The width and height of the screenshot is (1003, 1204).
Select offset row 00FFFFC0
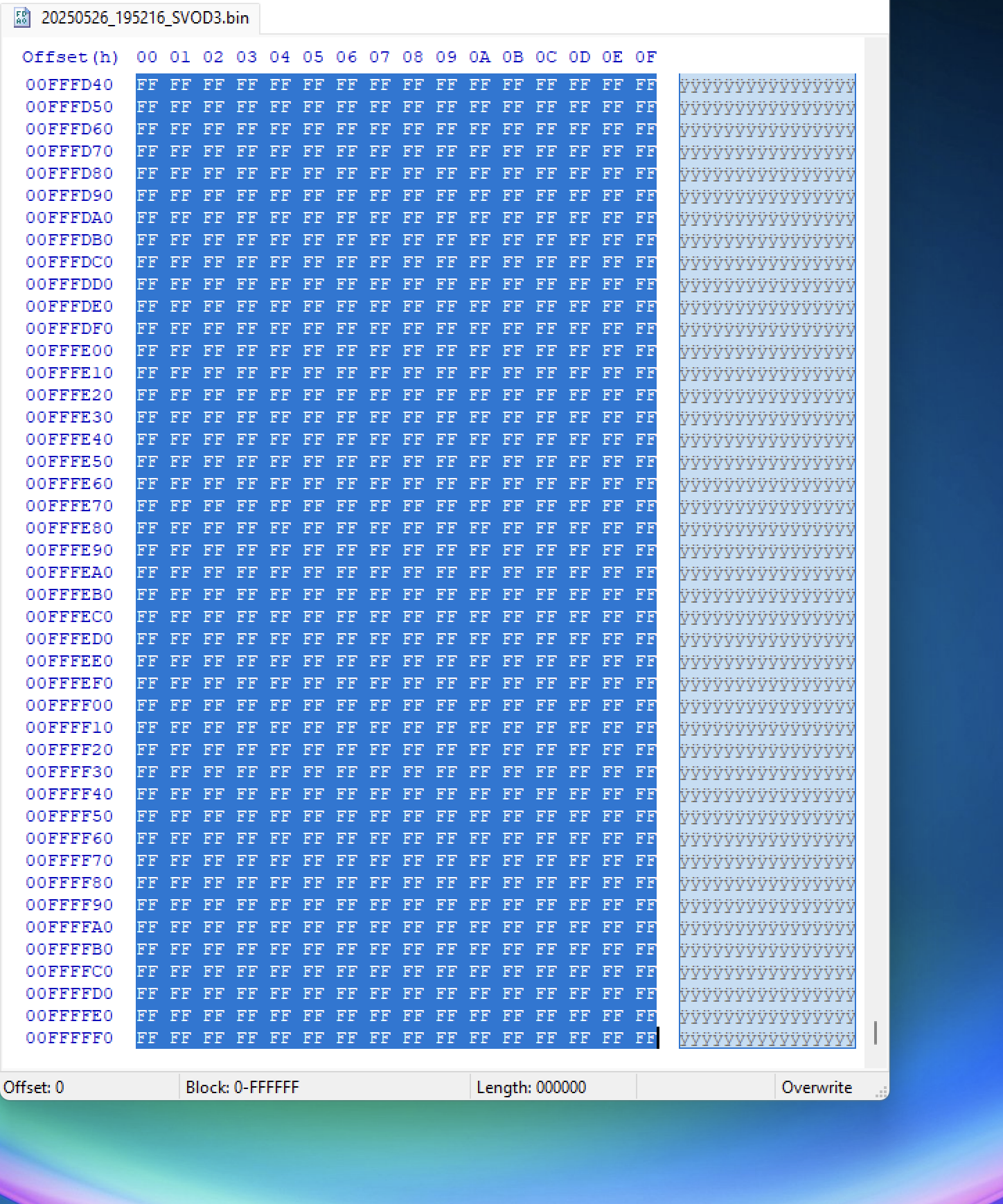click(x=69, y=971)
